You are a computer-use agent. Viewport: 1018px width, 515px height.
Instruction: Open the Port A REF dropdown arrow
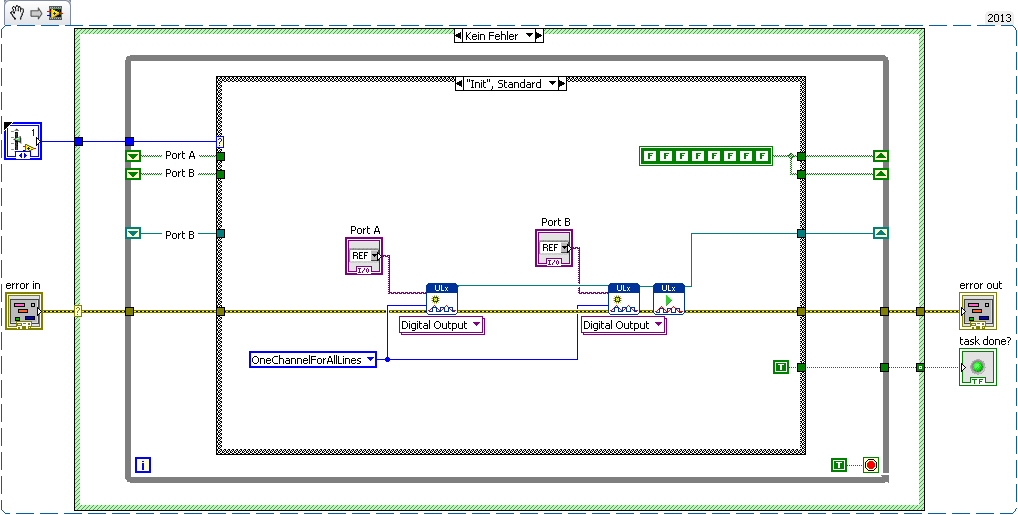[375, 255]
